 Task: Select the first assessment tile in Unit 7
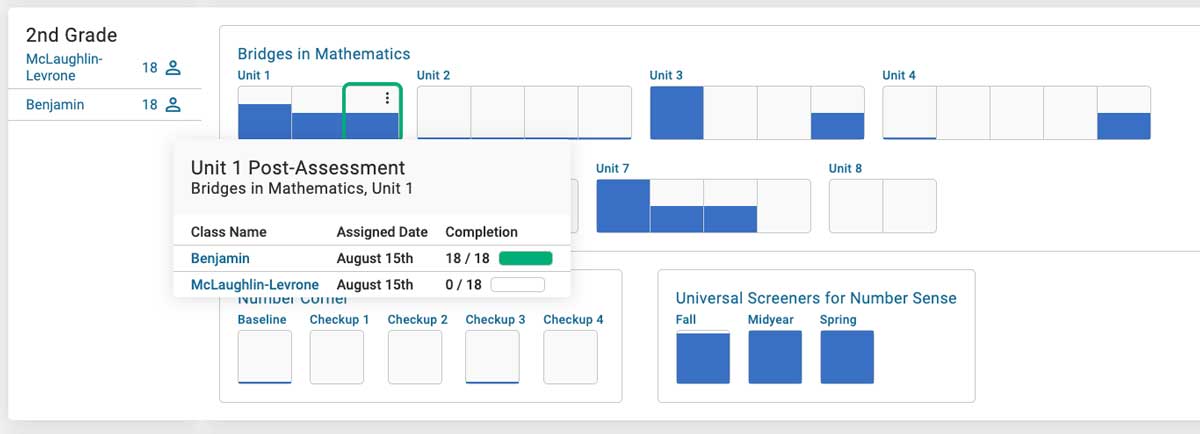pos(623,205)
